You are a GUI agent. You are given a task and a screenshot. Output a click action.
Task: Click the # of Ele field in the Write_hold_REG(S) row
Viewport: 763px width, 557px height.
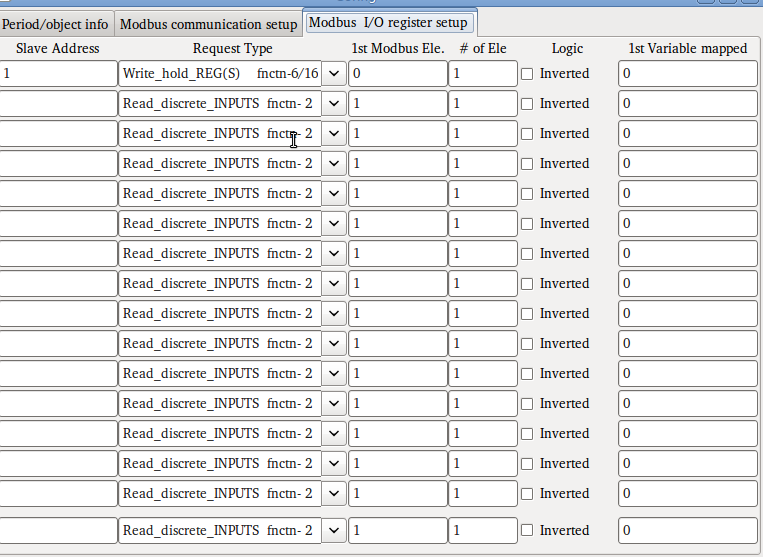[483, 73]
